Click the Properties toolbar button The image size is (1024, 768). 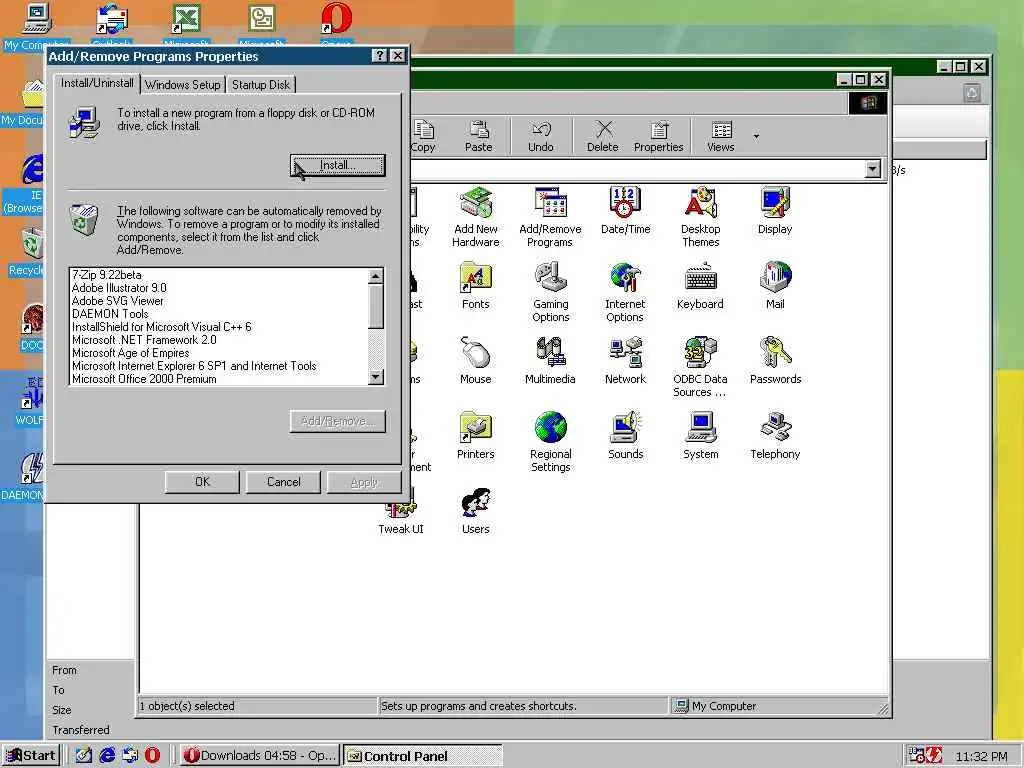(x=658, y=136)
